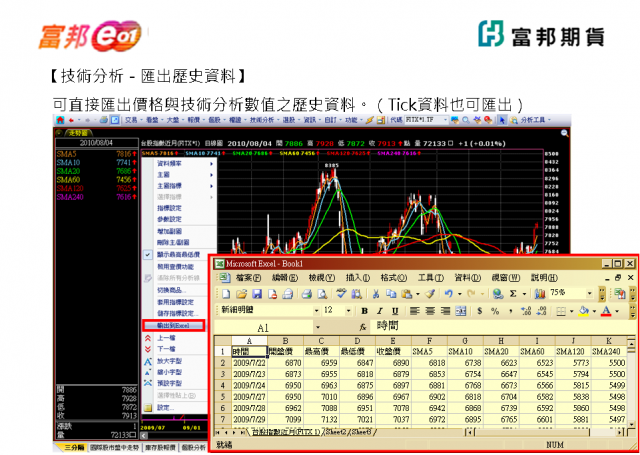Open Excel 資料(D) menu
The width and height of the screenshot is (640, 455).
pos(468,277)
